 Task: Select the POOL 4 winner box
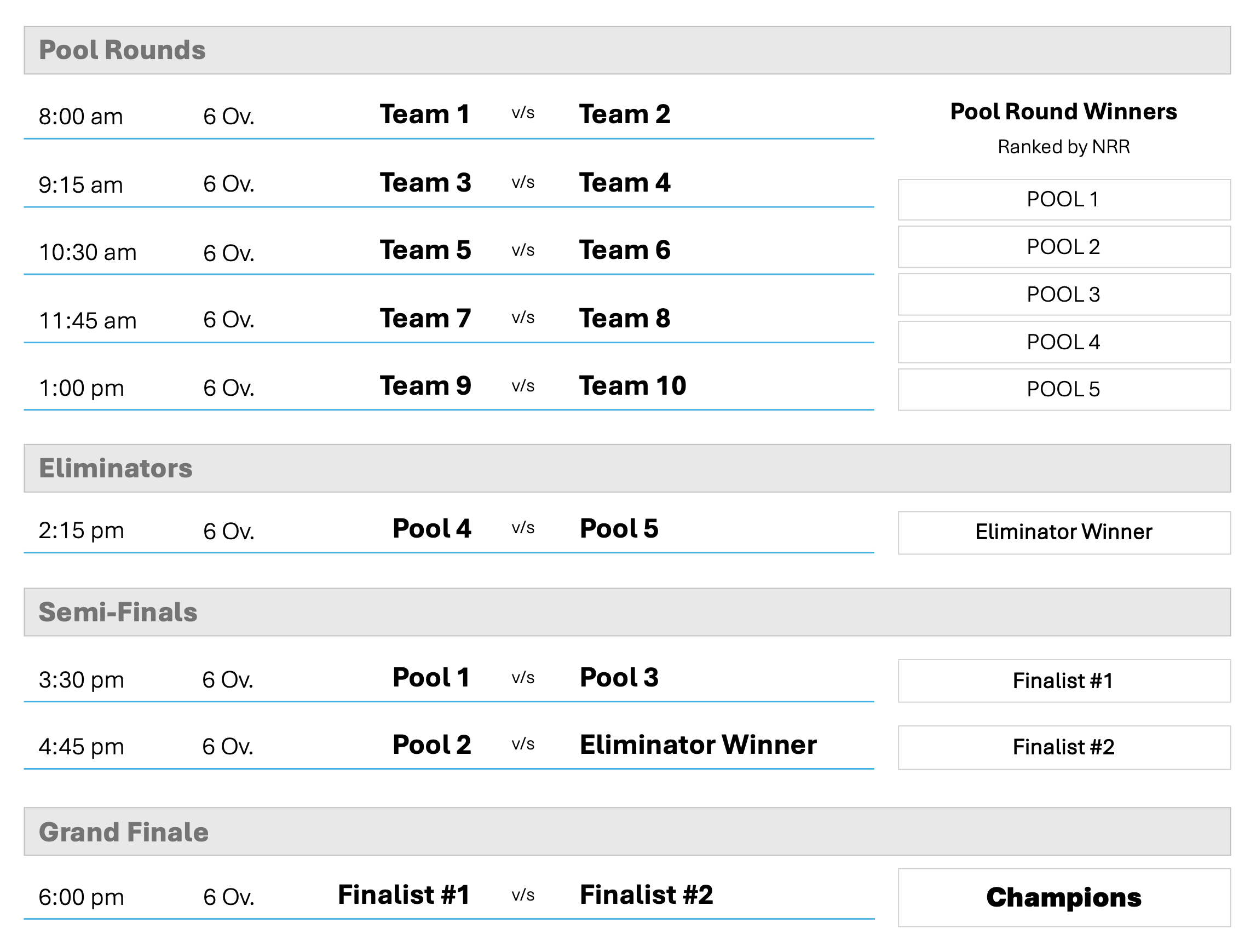point(1063,342)
